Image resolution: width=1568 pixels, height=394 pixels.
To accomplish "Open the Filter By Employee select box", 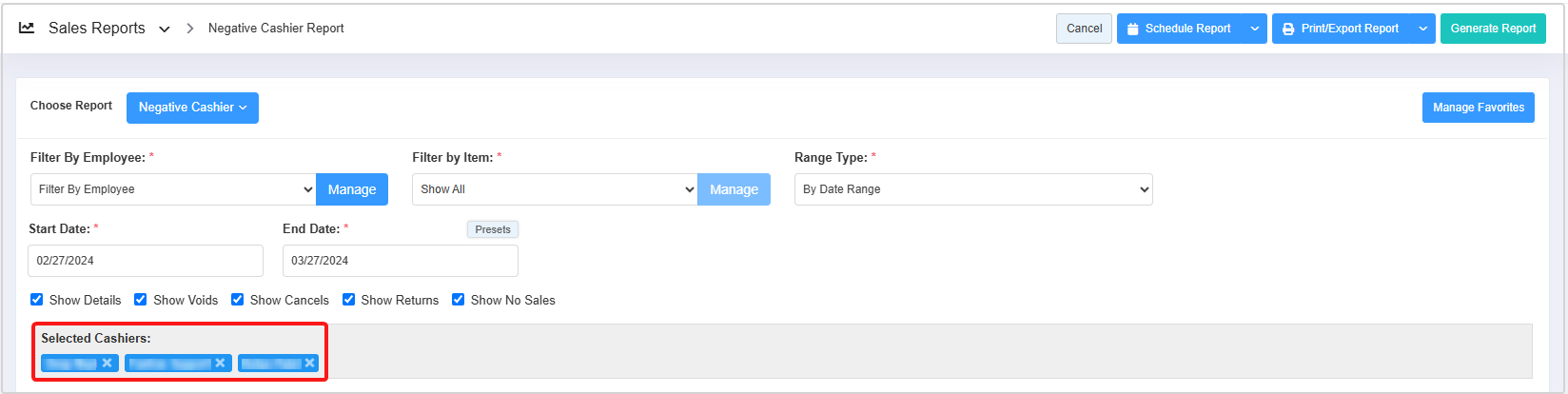I will coord(173,189).
